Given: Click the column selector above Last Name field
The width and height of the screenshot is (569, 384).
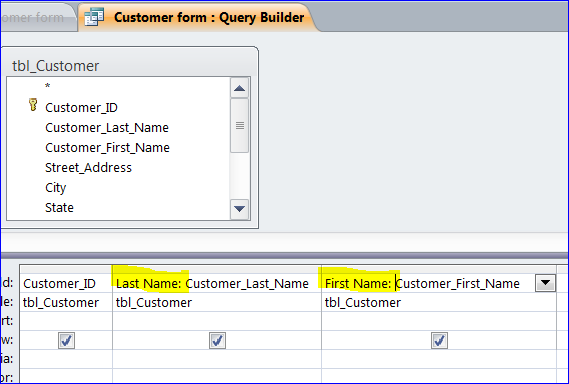Looking at the screenshot, I should click(217, 269).
